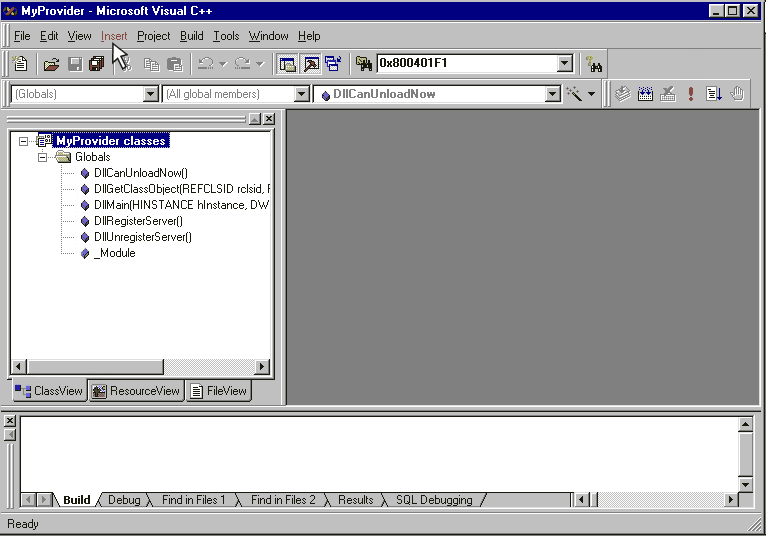Open the Undo history dropdown arrow

click(223, 64)
